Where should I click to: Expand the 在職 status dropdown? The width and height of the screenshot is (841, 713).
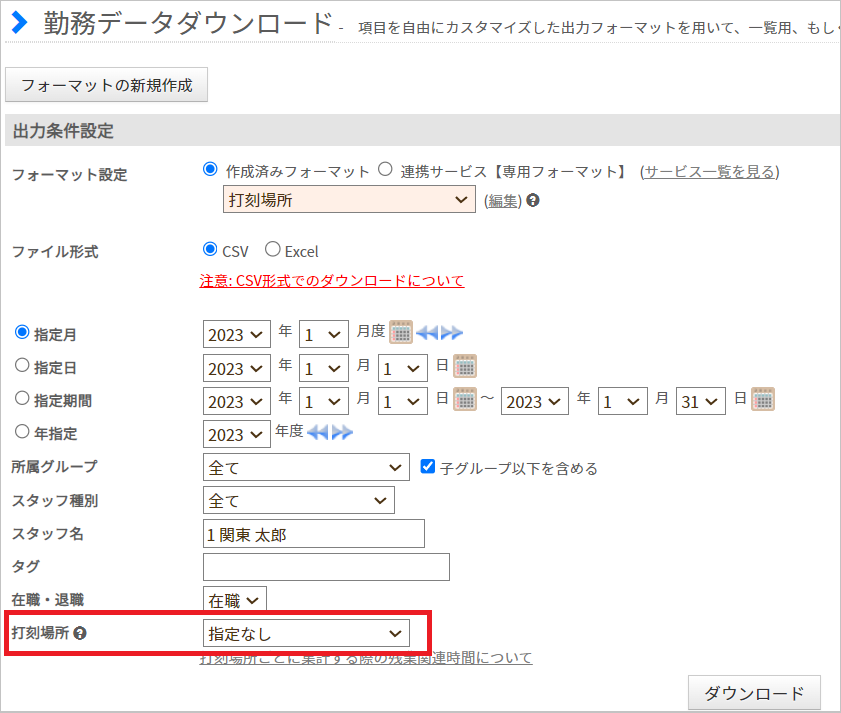[x=235, y=600]
